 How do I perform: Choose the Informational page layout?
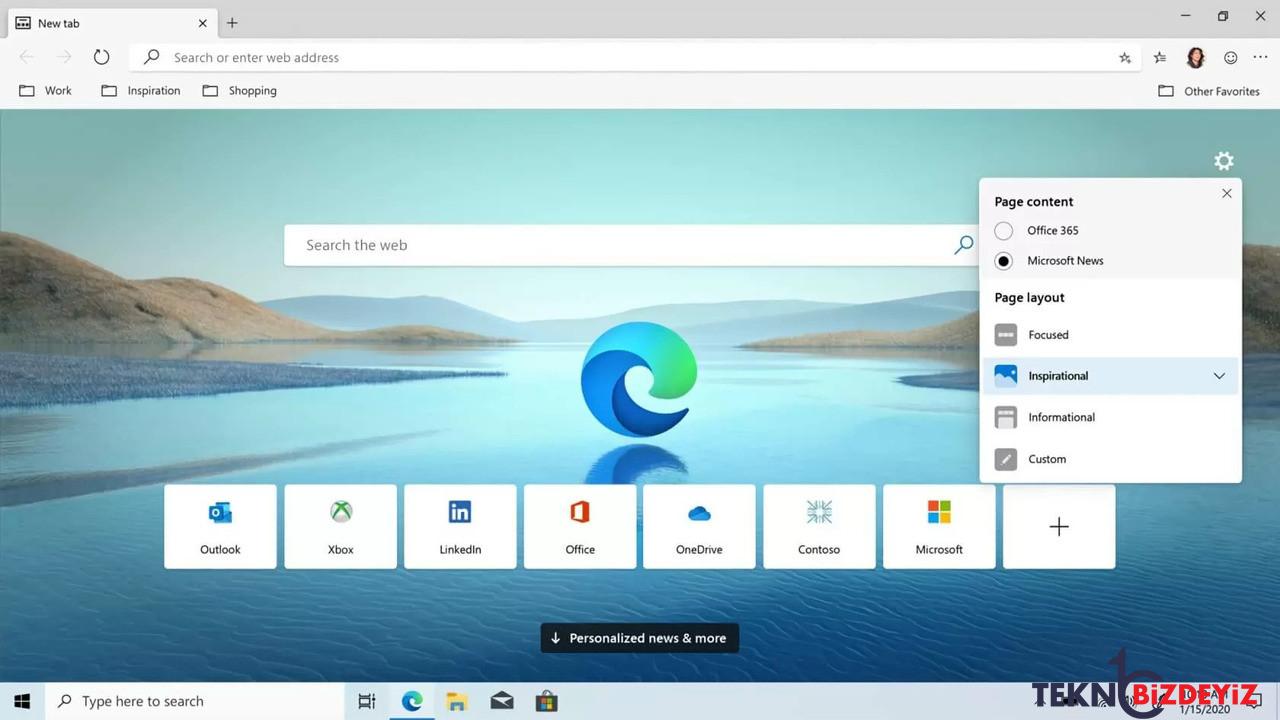click(x=1110, y=417)
